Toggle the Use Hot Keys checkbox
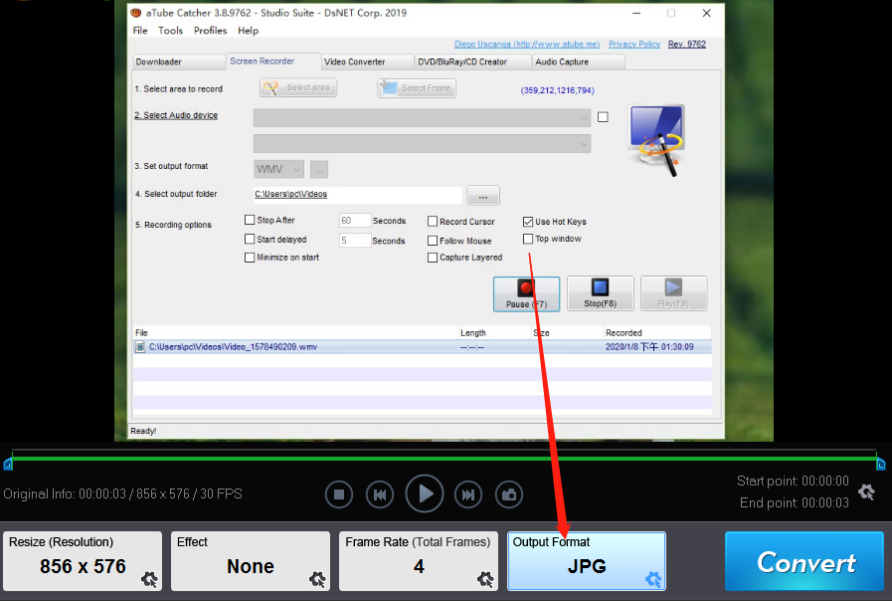Image resolution: width=892 pixels, height=602 pixels. pyautogui.click(x=528, y=222)
